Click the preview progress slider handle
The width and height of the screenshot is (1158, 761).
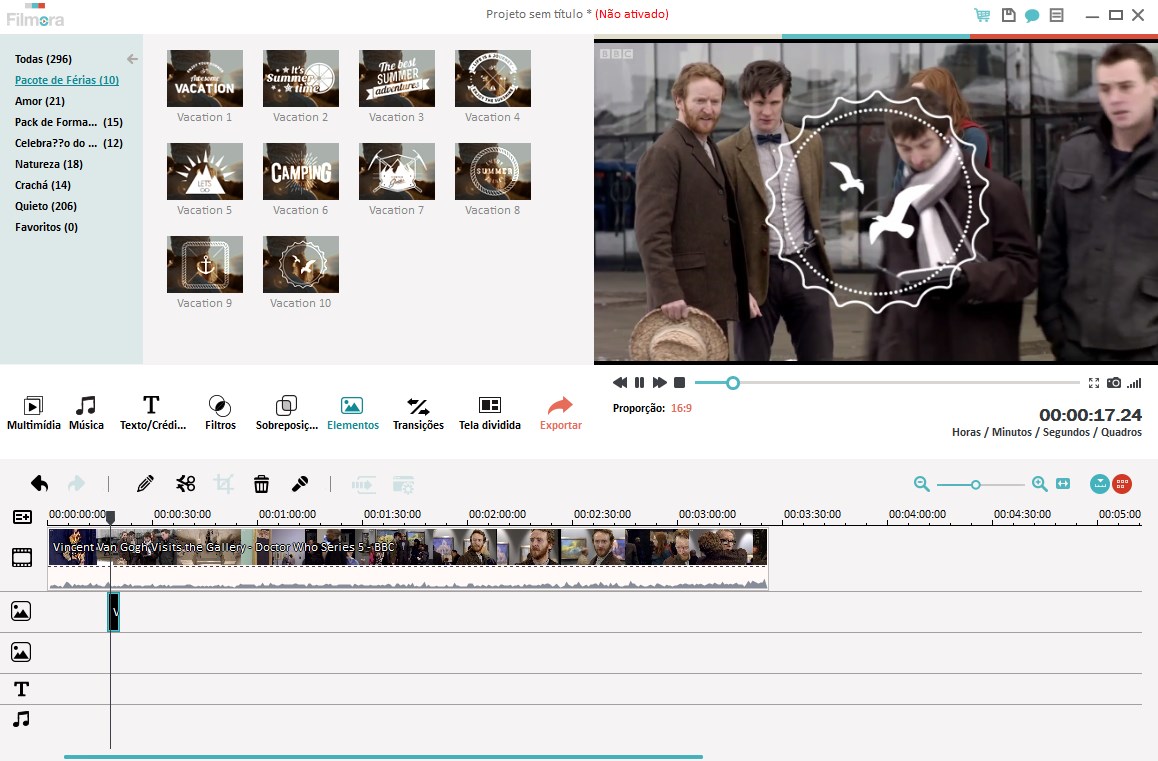pos(733,383)
